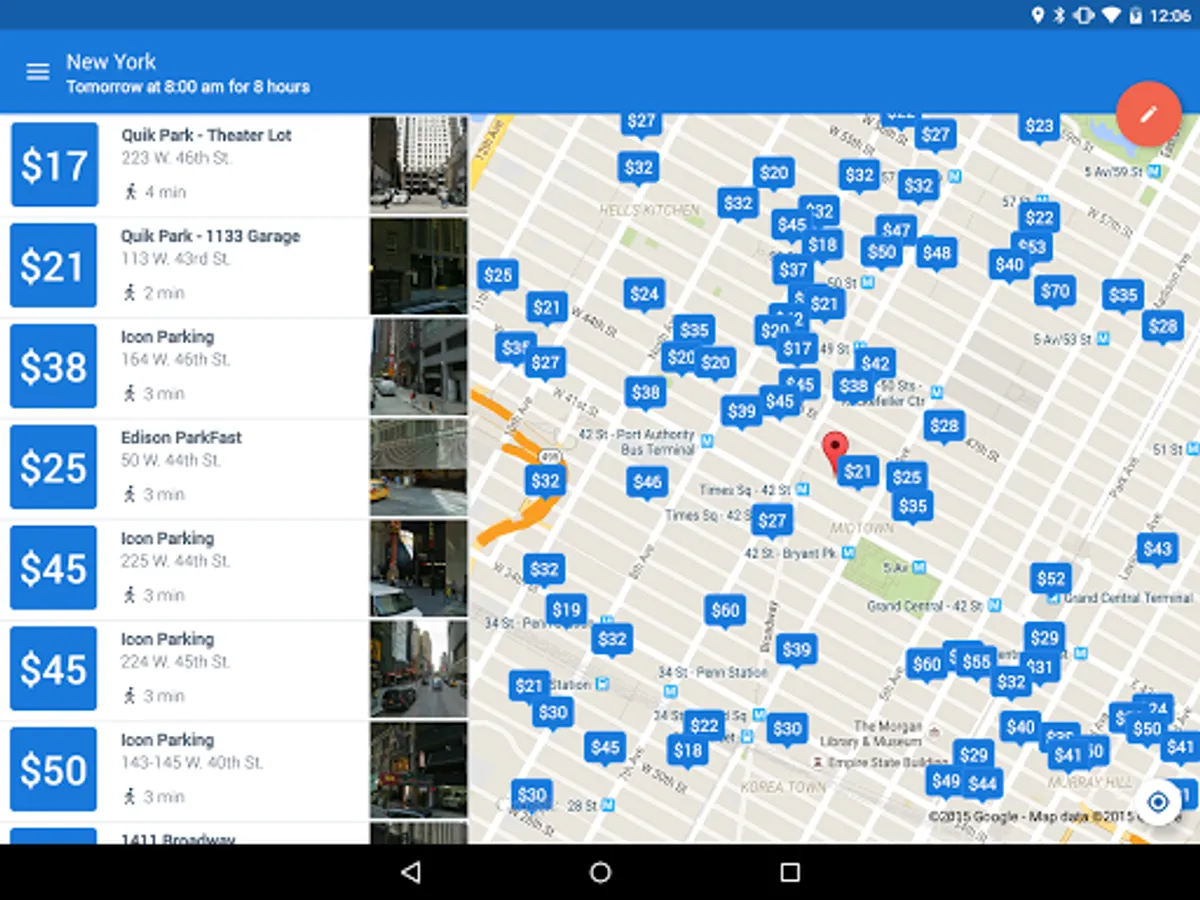This screenshot has height=900, width=1200.
Task: Select the $43 price marker on map
Action: (x=1157, y=550)
